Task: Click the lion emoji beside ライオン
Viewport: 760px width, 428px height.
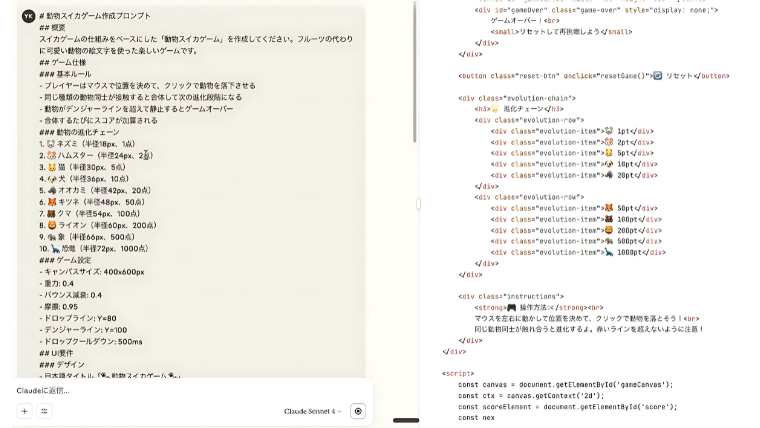Action: point(51,225)
